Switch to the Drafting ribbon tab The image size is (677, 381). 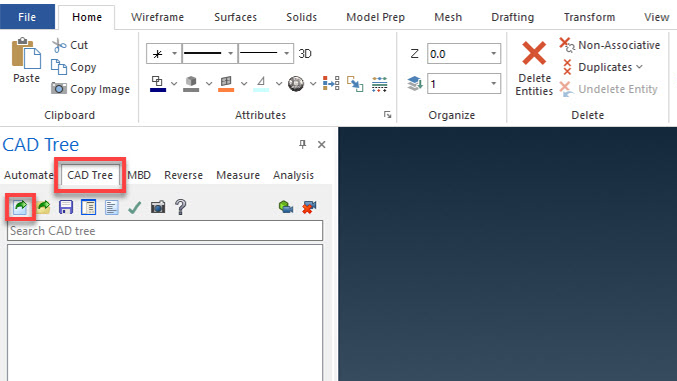512,17
